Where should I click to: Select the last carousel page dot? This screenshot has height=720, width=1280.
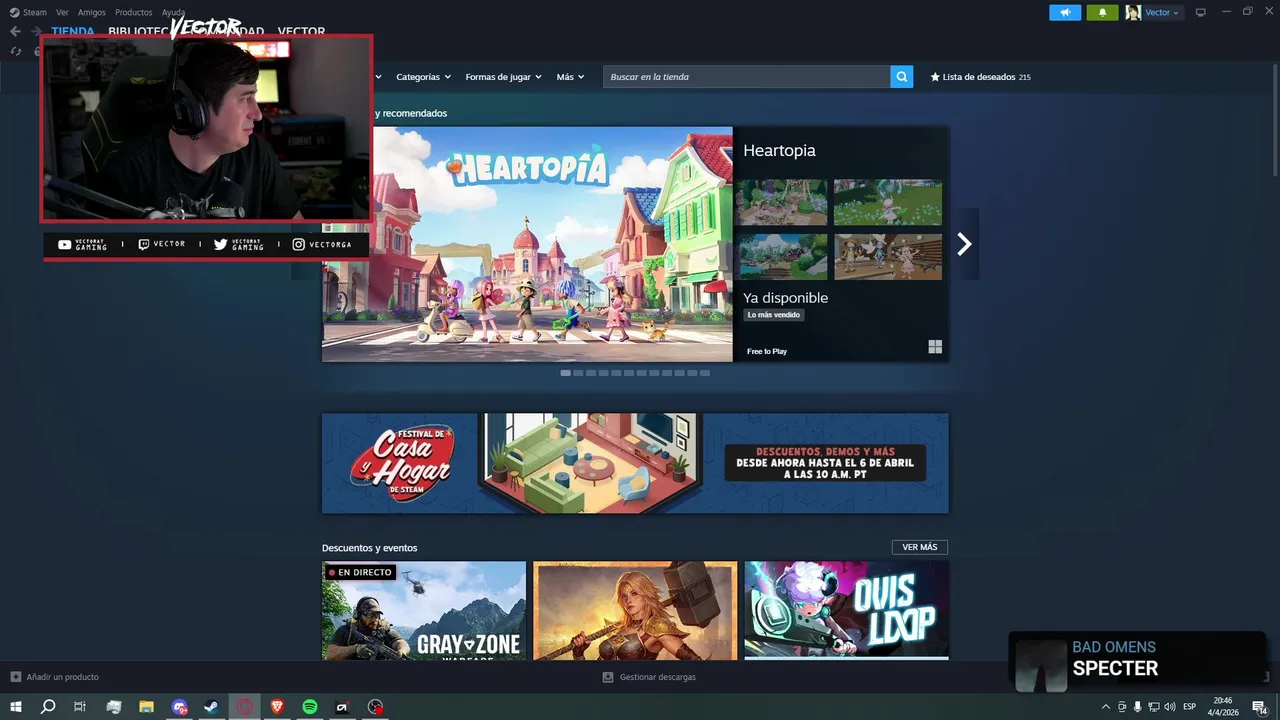[705, 373]
